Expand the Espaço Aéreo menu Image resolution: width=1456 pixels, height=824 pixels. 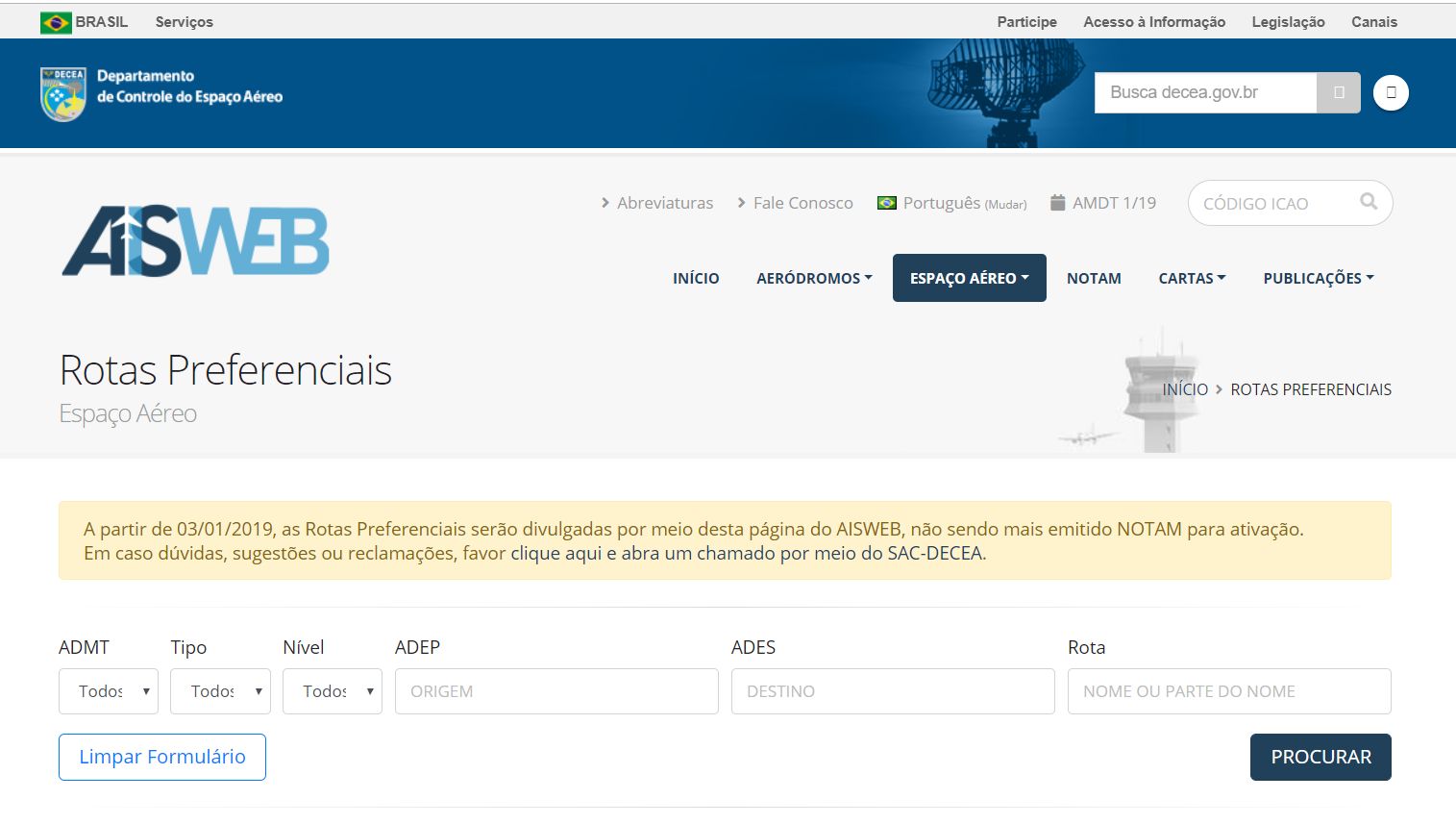point(969,278)
